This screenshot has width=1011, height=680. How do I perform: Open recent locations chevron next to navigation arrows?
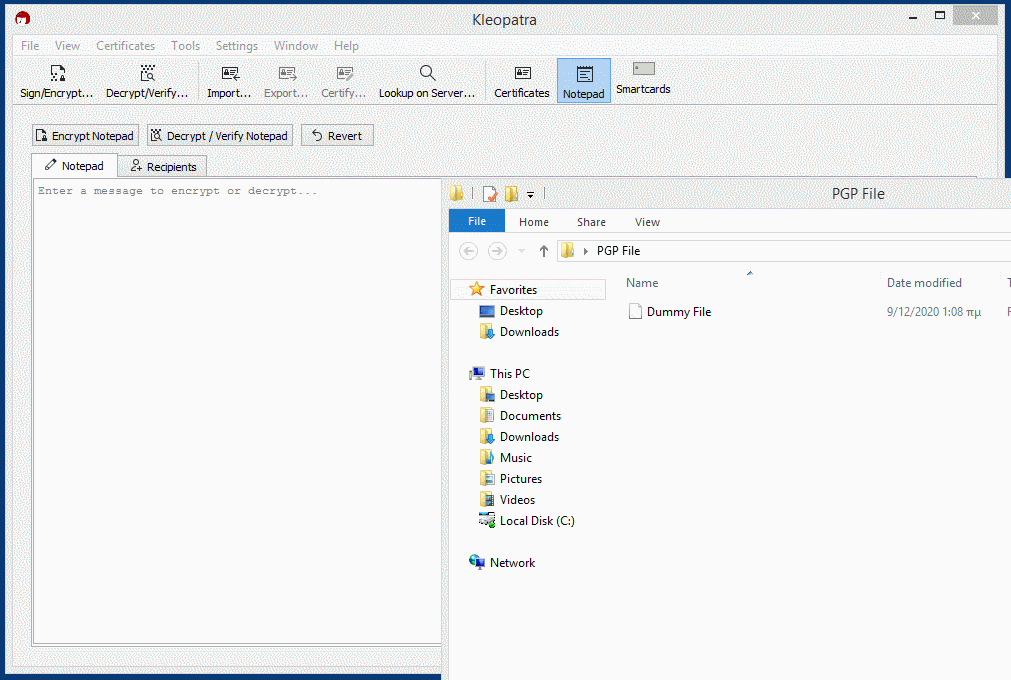coord(519,250)
